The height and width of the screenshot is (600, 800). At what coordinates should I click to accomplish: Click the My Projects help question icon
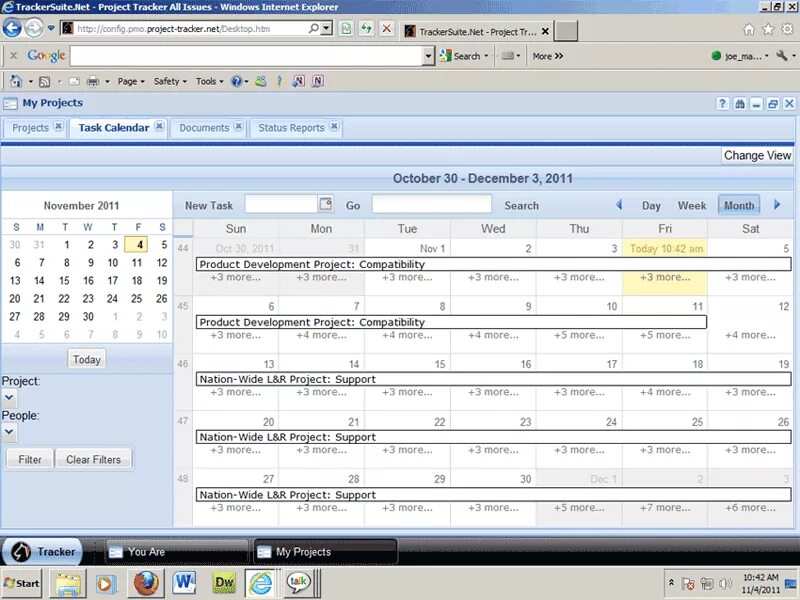722,104
